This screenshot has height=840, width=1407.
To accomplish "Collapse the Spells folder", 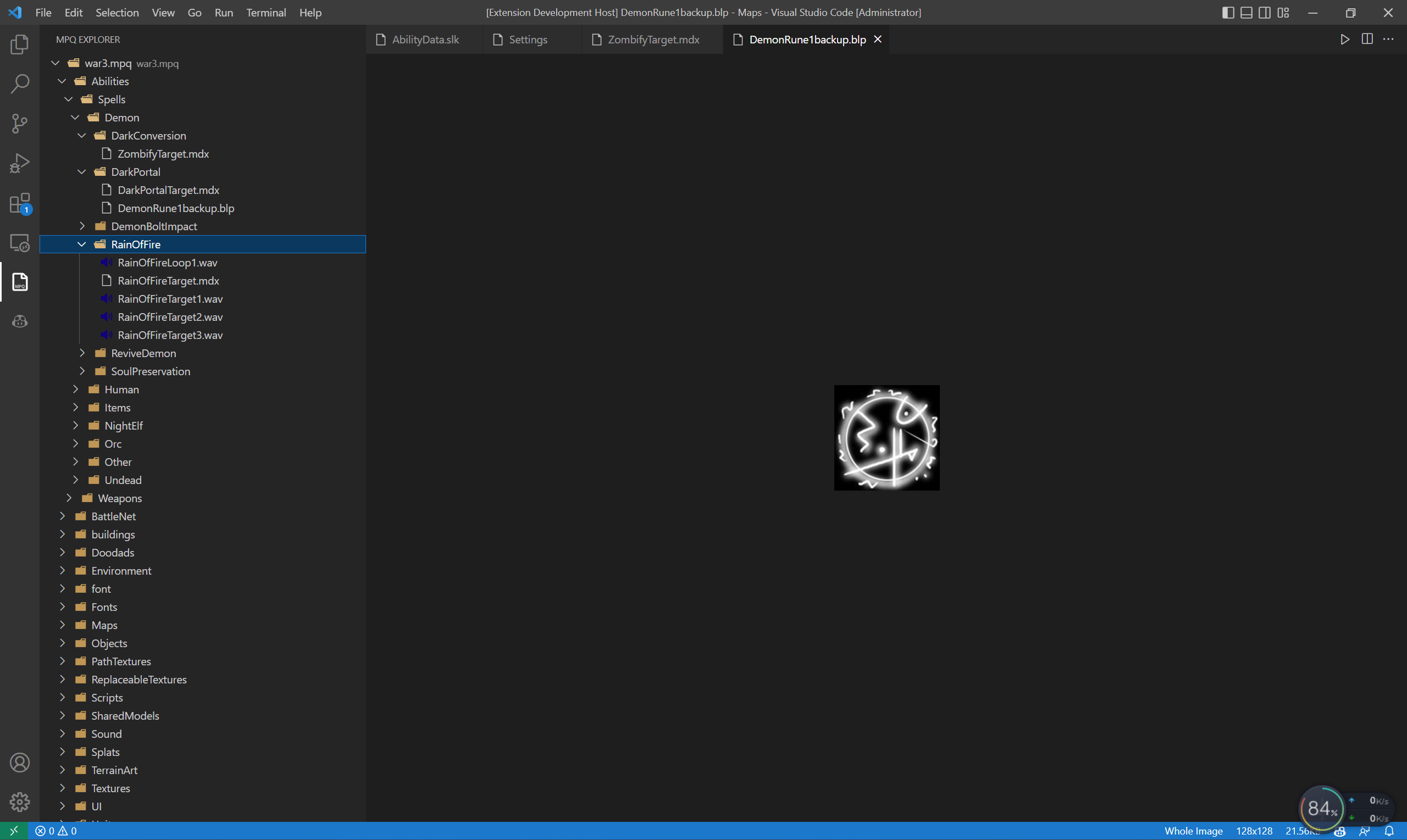I will (69, 99).
